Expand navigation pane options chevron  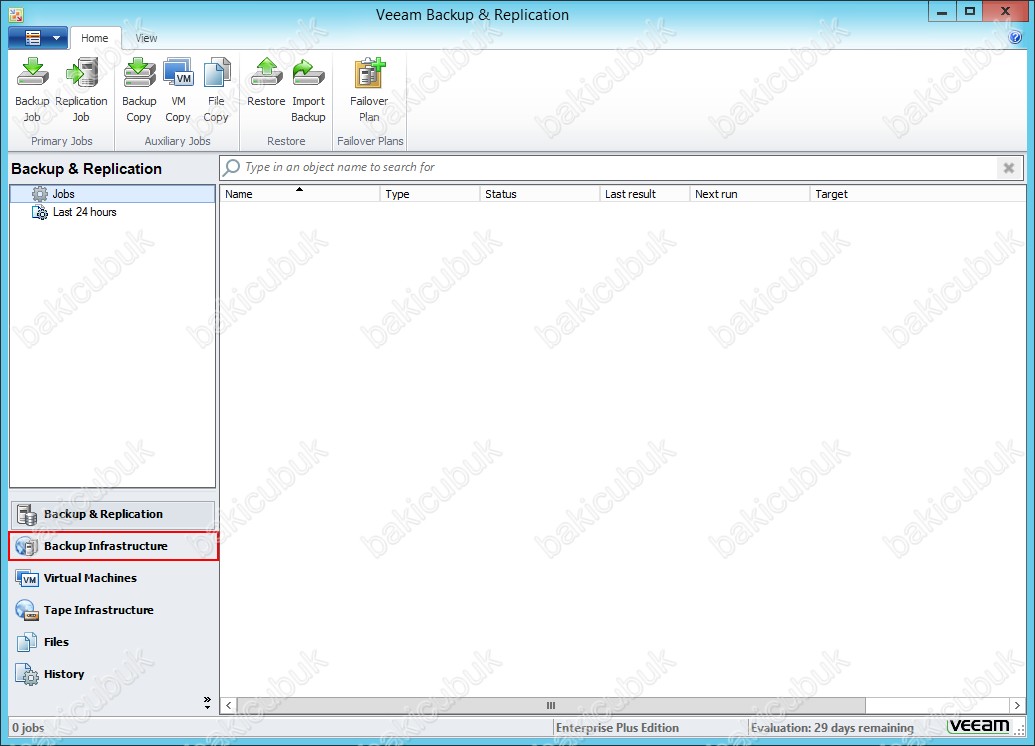(x=207, y=702)
